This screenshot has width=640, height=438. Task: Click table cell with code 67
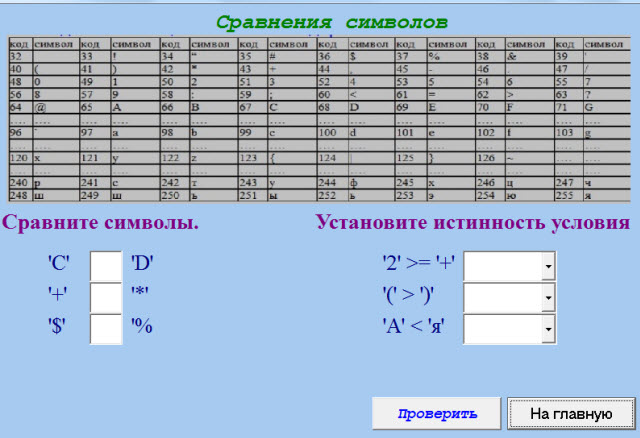click(x=253, y=107)
